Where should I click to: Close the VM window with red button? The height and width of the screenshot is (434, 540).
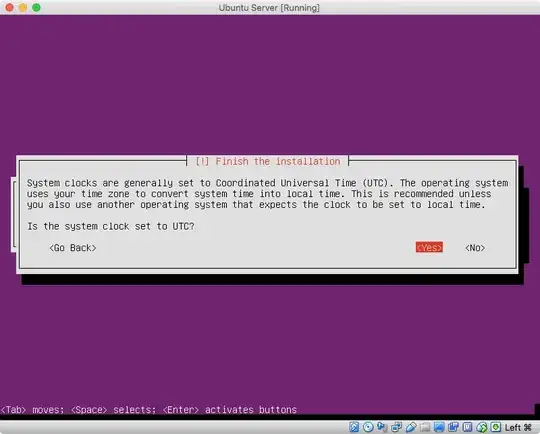click(9, 7)
